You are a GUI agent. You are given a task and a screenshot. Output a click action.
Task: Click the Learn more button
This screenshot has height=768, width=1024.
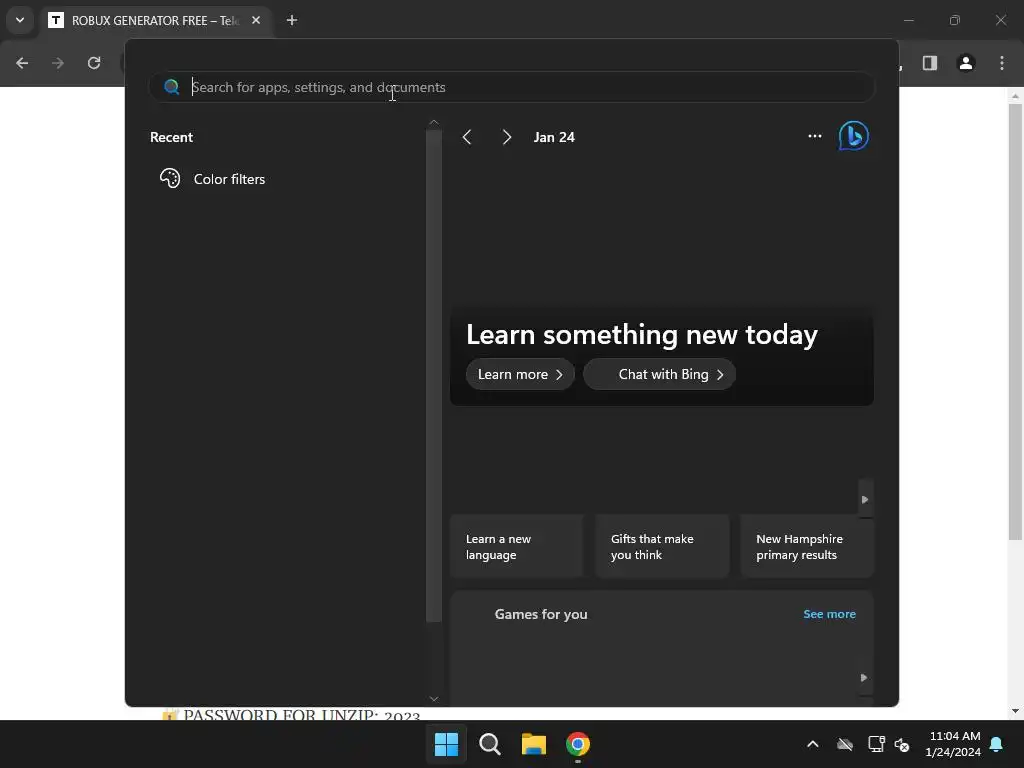(520, 374)
